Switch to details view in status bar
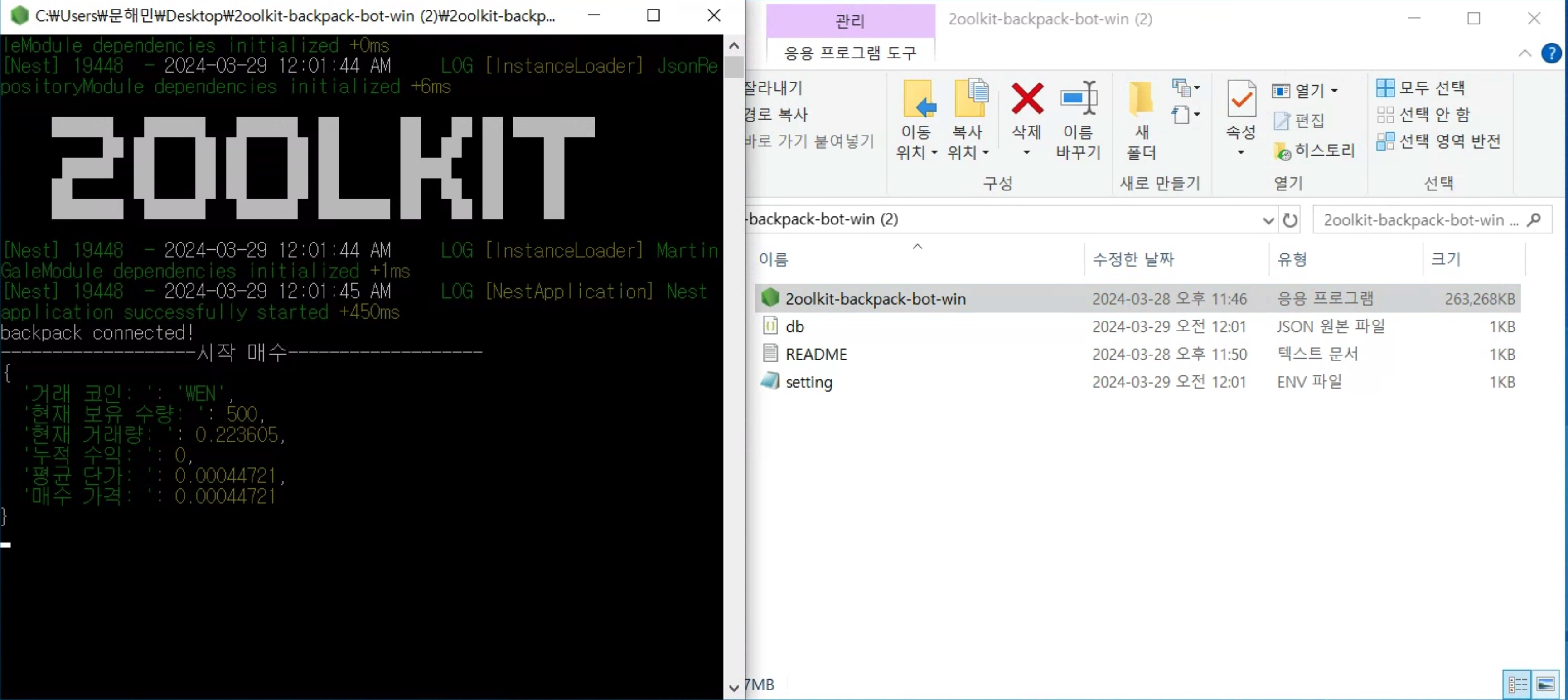Viewport: 1568px width, 700px height. pos(1517,684)
